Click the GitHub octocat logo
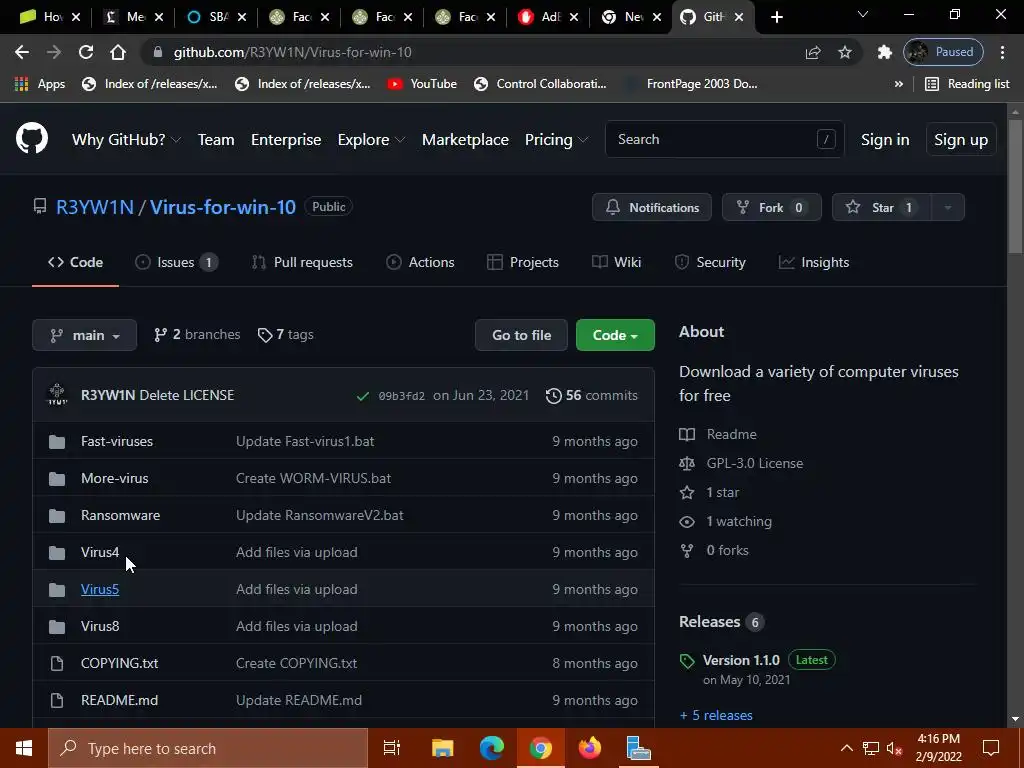Viewport: 1024px width, 768px height. point(32,138)
